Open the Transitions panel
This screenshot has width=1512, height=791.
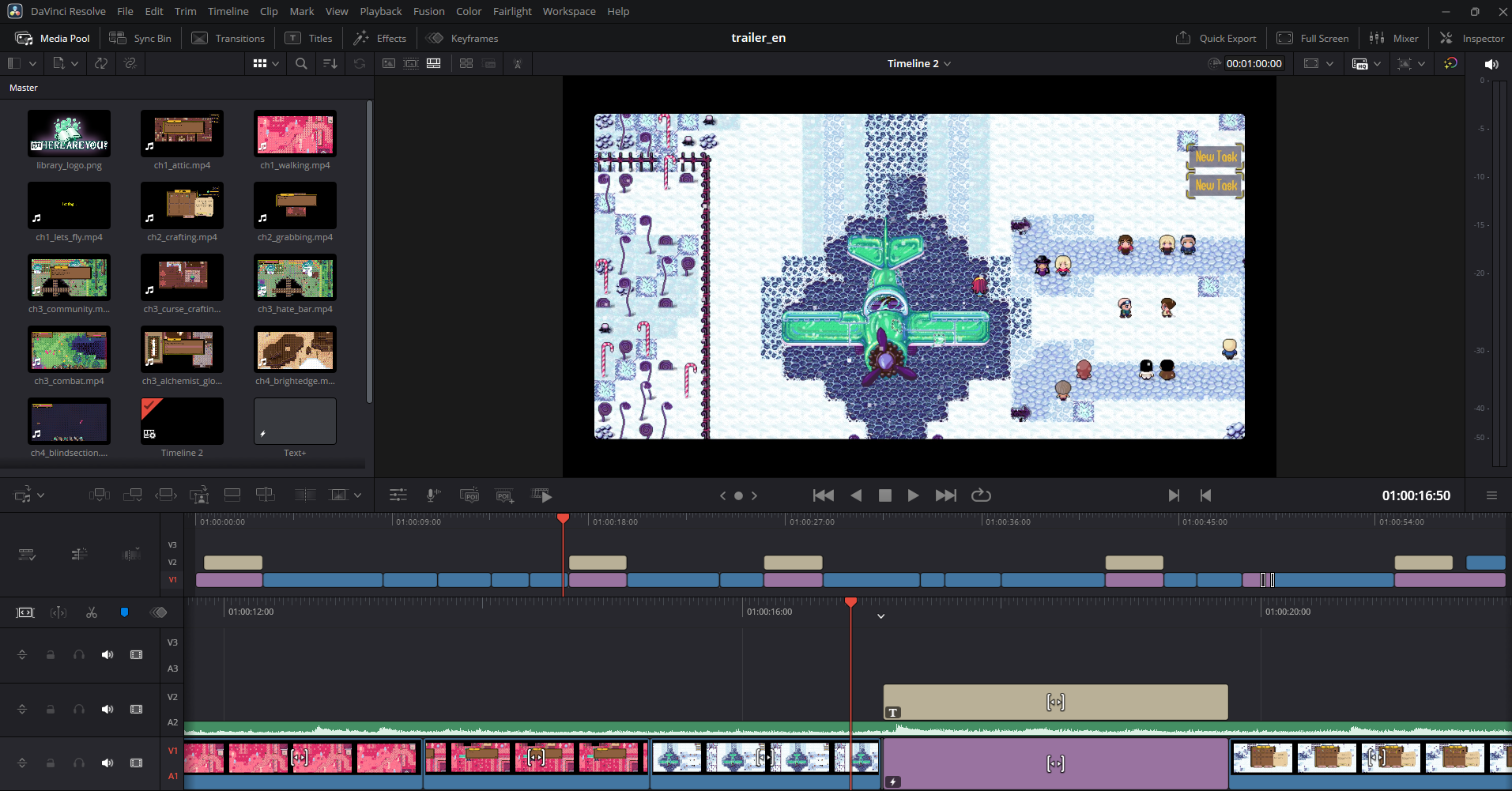coord(228,38)
